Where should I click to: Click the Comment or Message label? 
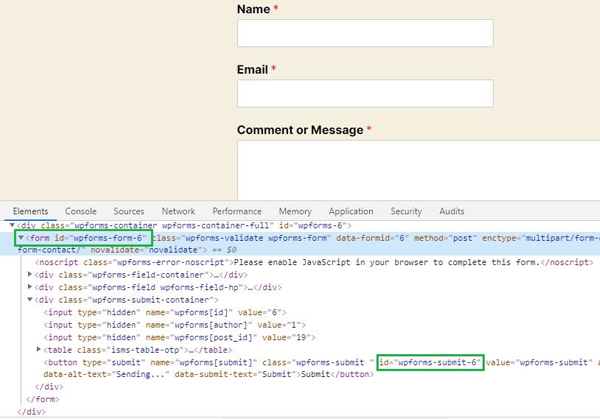pos(300,130)
